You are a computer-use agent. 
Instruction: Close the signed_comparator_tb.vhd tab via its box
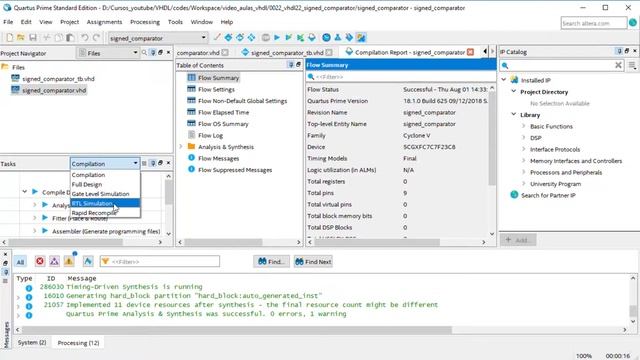tap(329, 53)
